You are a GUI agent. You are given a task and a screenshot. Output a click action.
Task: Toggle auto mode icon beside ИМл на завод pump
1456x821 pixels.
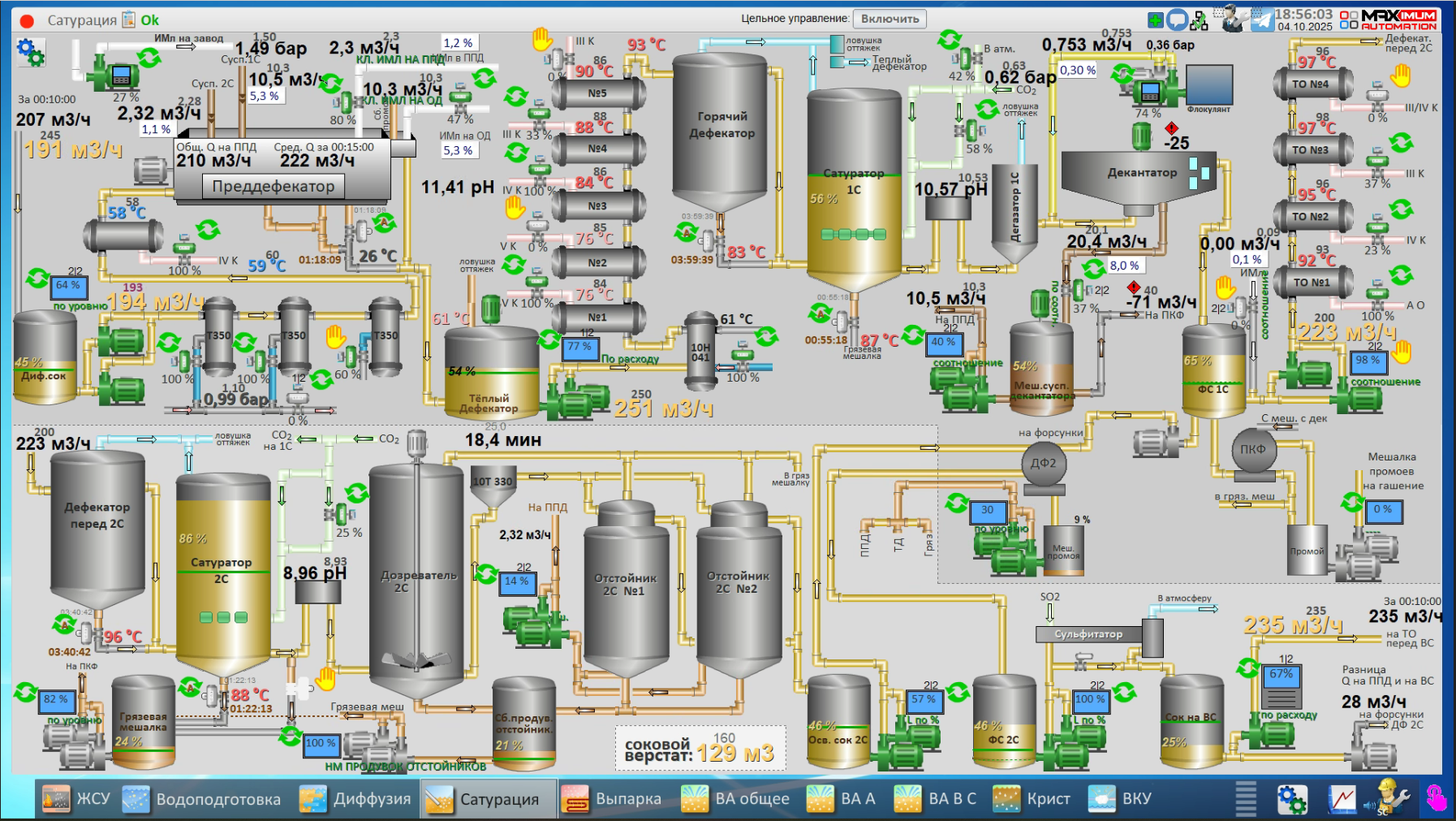149,58
